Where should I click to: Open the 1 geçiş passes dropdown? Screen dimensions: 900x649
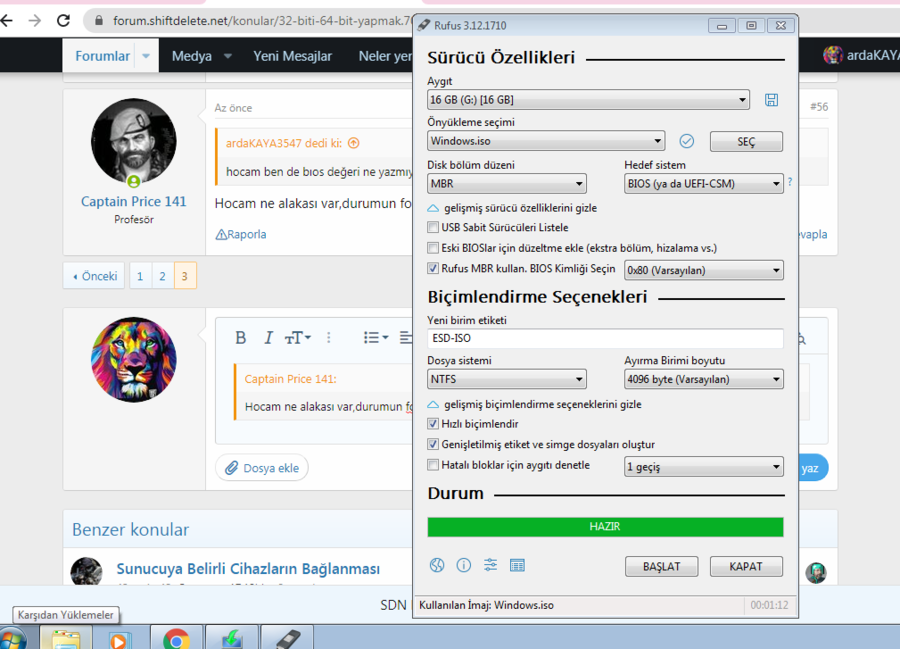pyautogui.click(x=704, y=467)
